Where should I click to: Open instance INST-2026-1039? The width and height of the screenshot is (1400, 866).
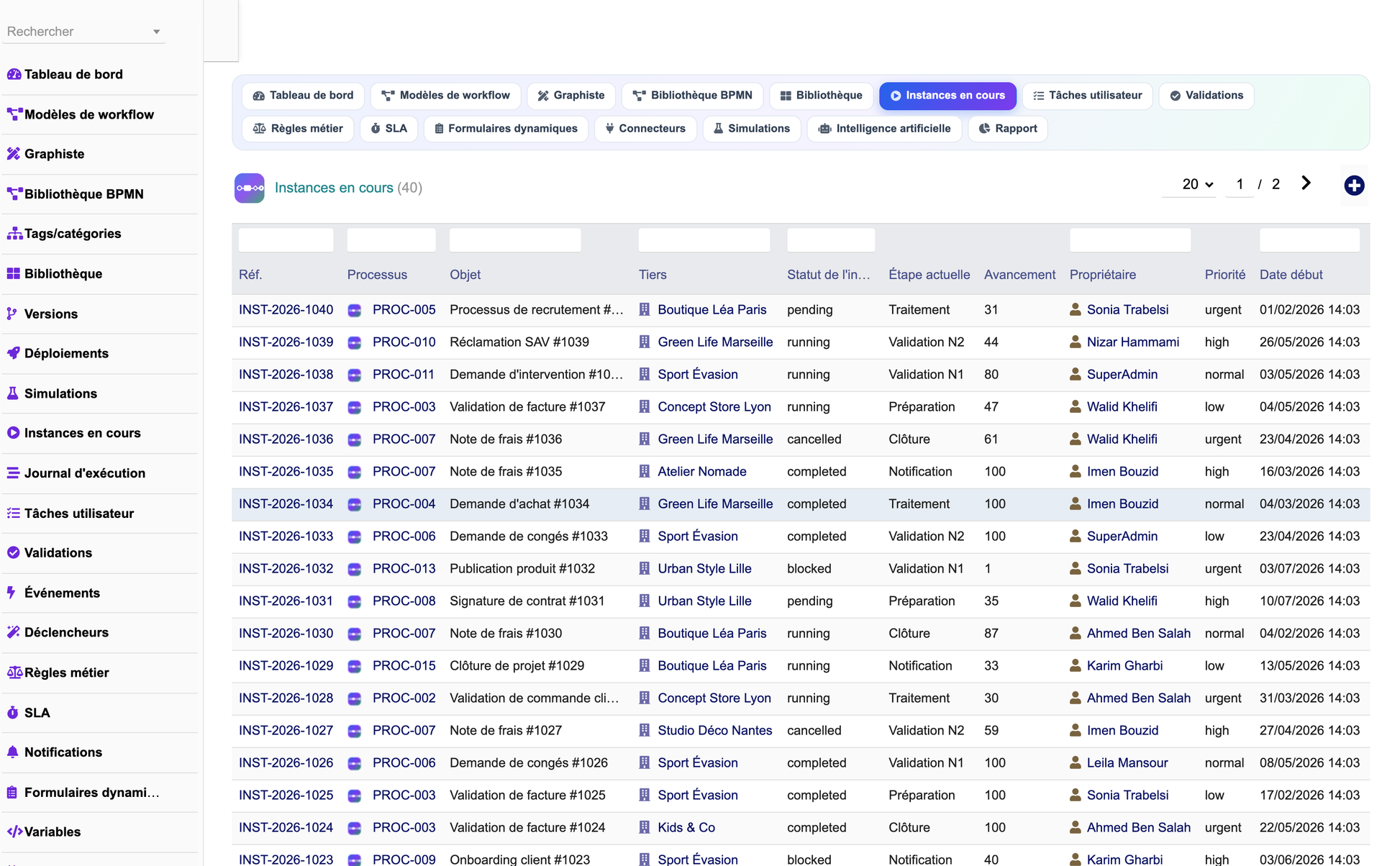click(x=286, y=342)
